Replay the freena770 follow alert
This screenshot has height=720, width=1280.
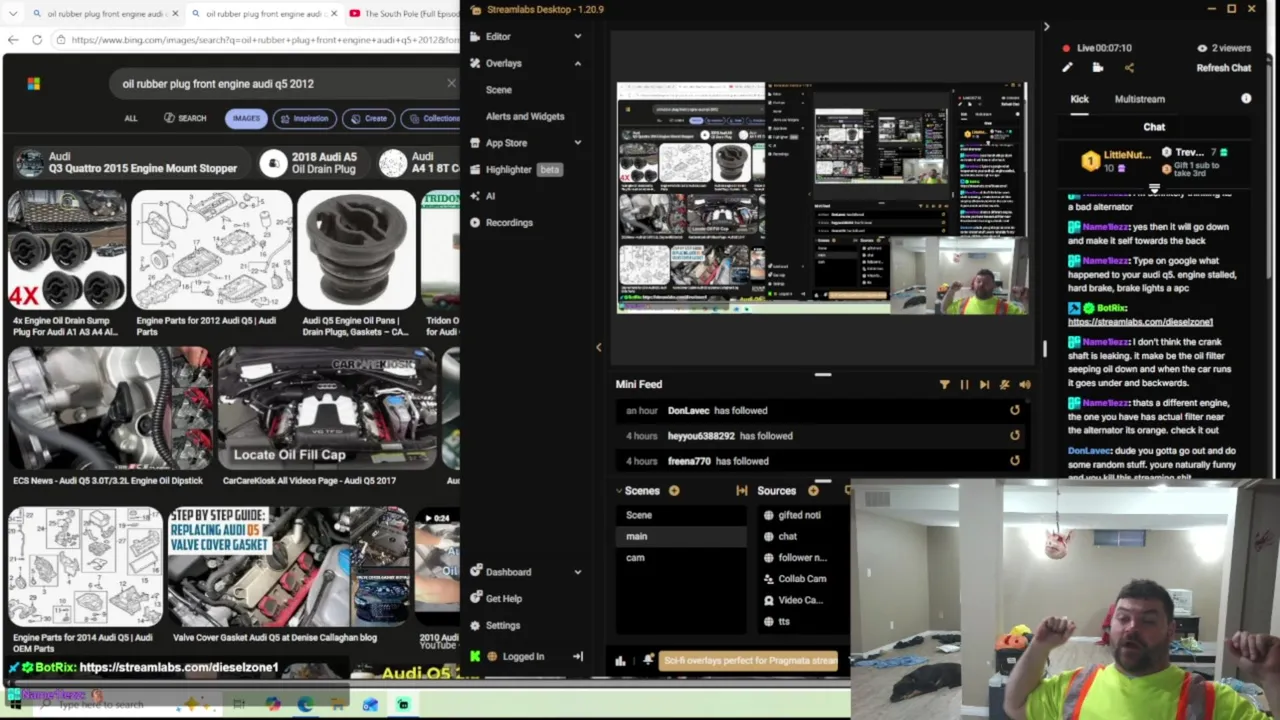coord(1015,461)
